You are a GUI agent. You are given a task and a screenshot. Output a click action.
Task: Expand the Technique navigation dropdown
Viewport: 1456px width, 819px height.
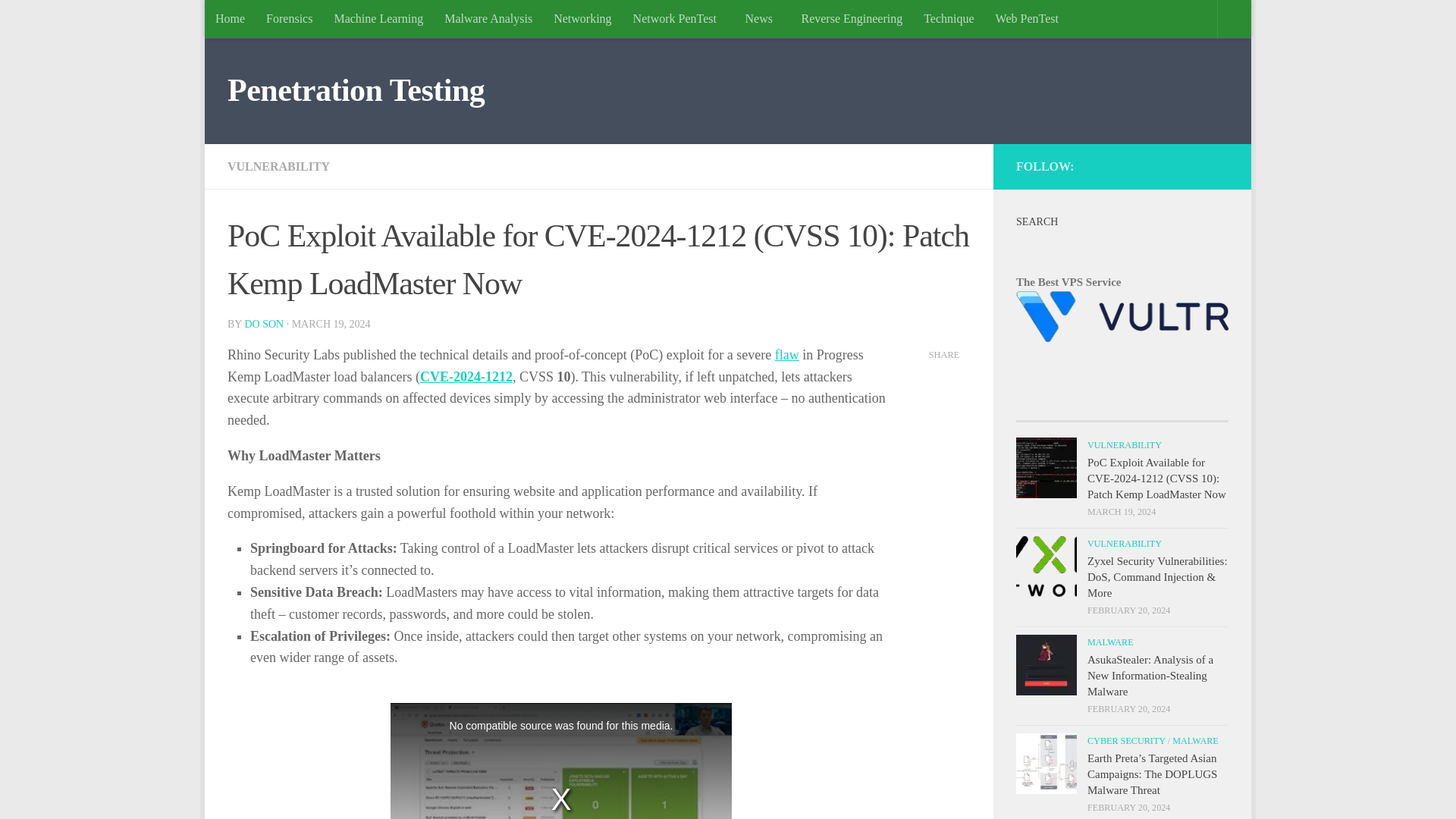948,18
